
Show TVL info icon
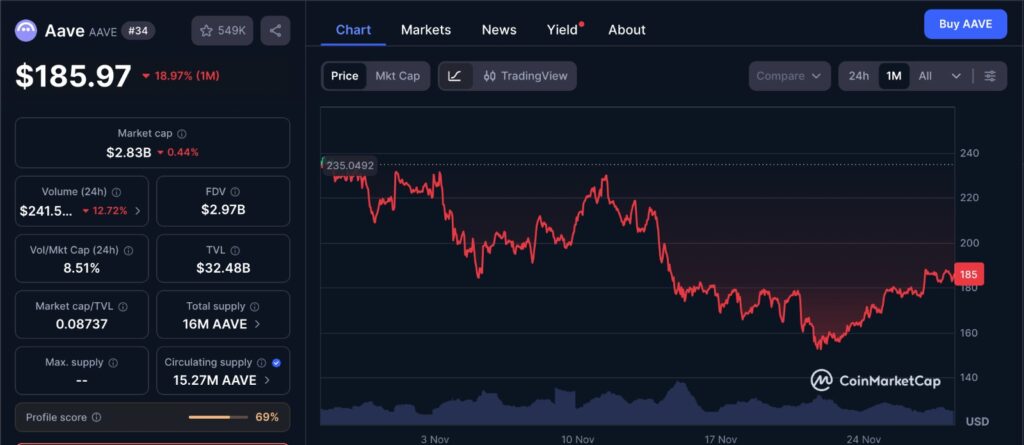[x=235, y=250]
